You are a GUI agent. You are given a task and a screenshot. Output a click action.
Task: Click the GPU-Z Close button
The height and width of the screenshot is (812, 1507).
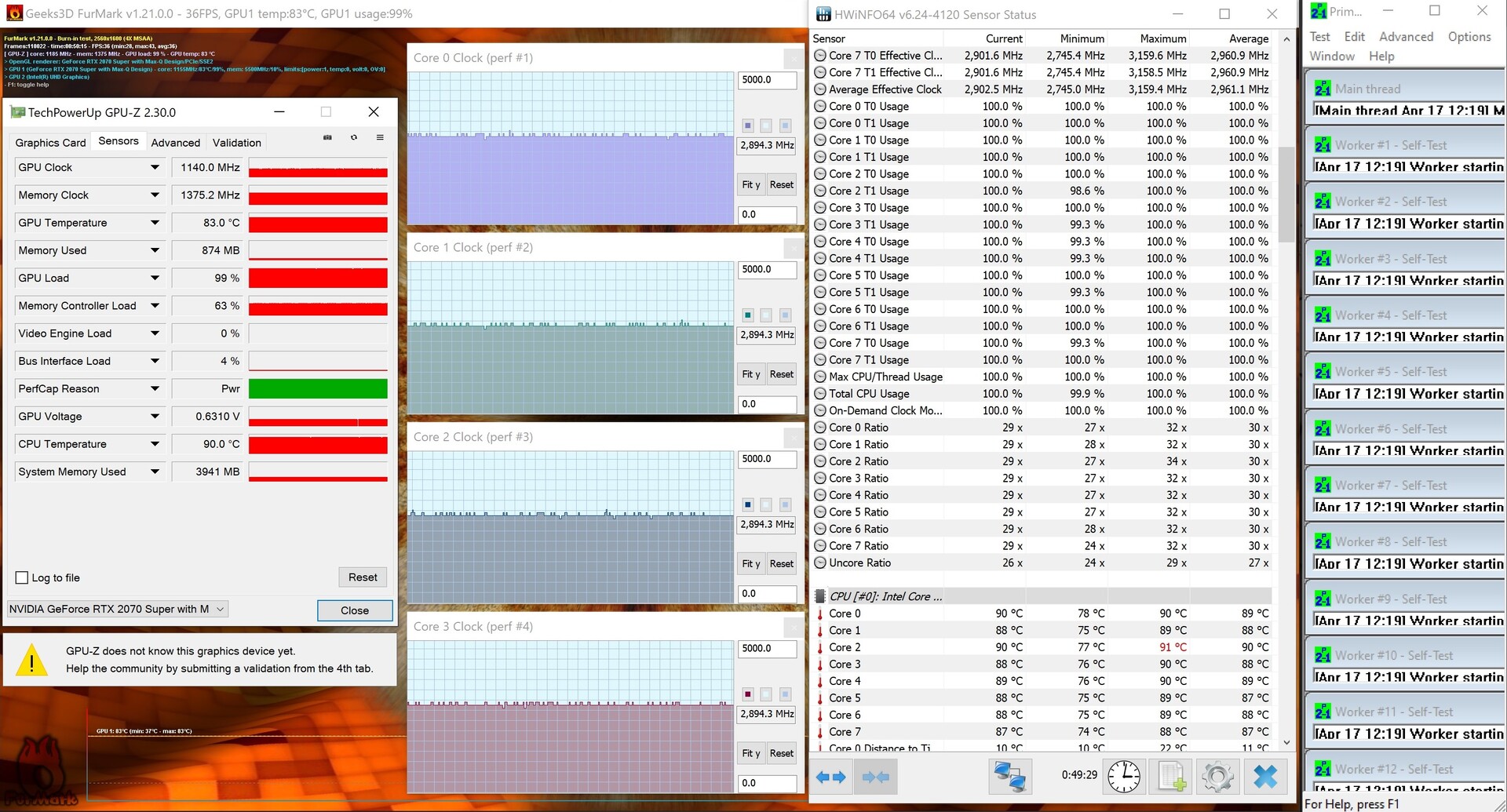click(355, 610)
